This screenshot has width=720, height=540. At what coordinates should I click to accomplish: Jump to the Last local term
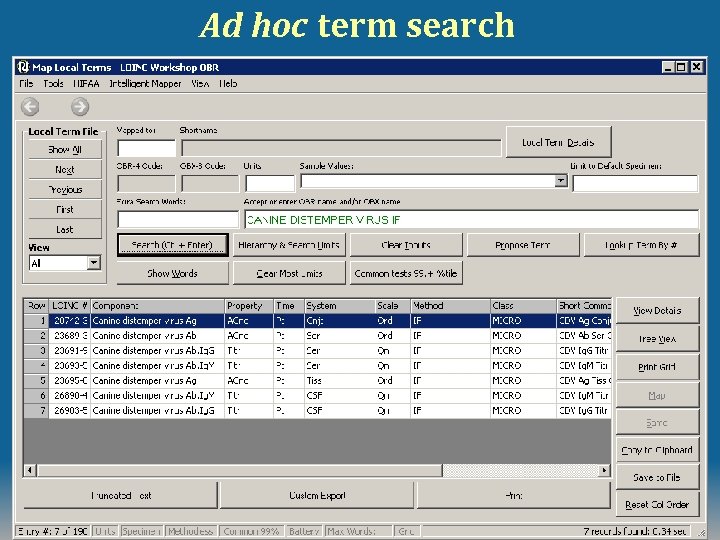[65, 229]
